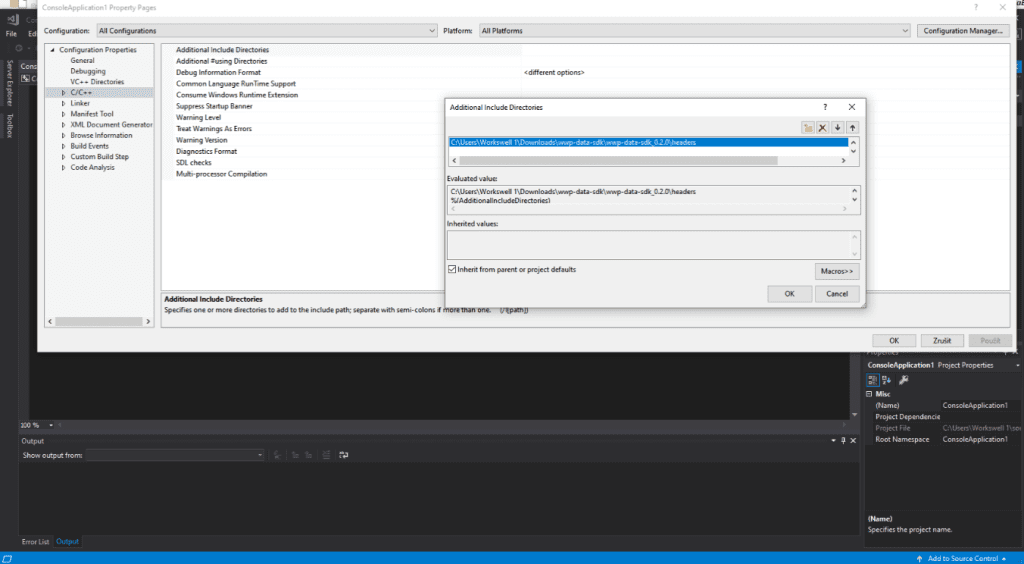Screen dimensions: 1024x564
Task: Switch to the Error List tab
Action: (36, 541)
